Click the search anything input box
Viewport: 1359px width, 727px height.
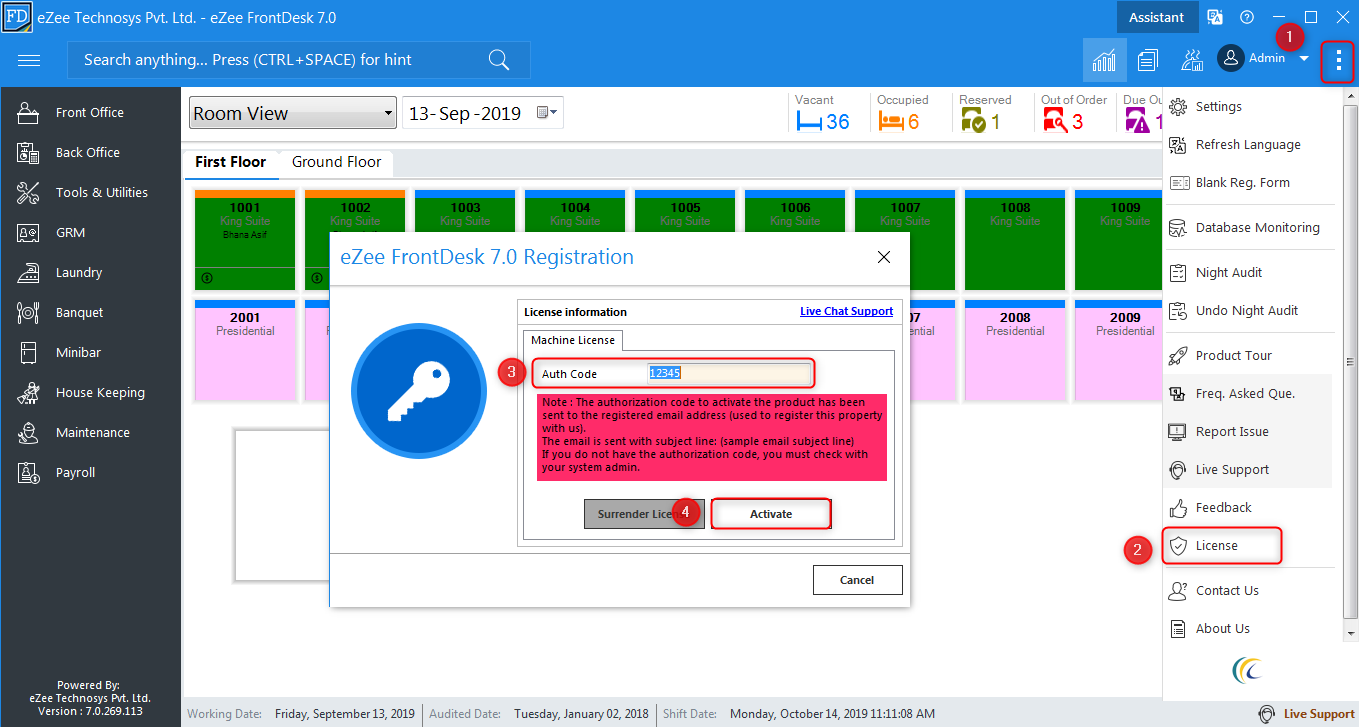298,60
